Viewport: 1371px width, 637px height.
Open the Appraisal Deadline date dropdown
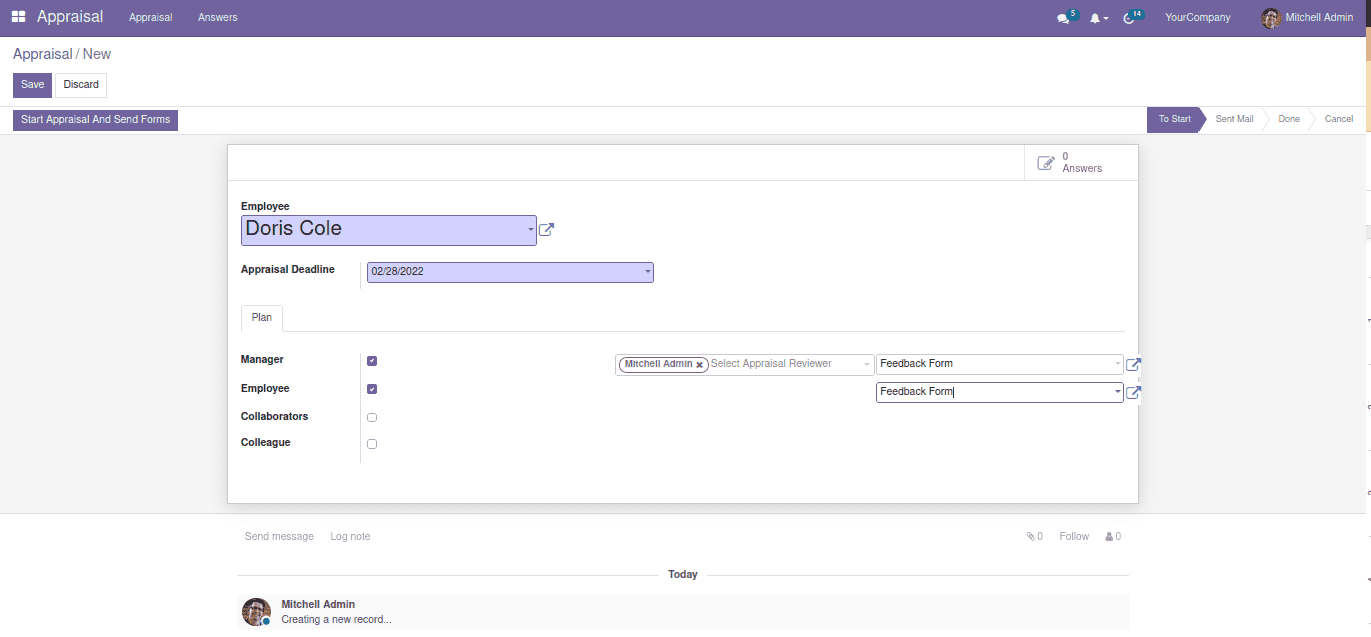pos(647,272)
